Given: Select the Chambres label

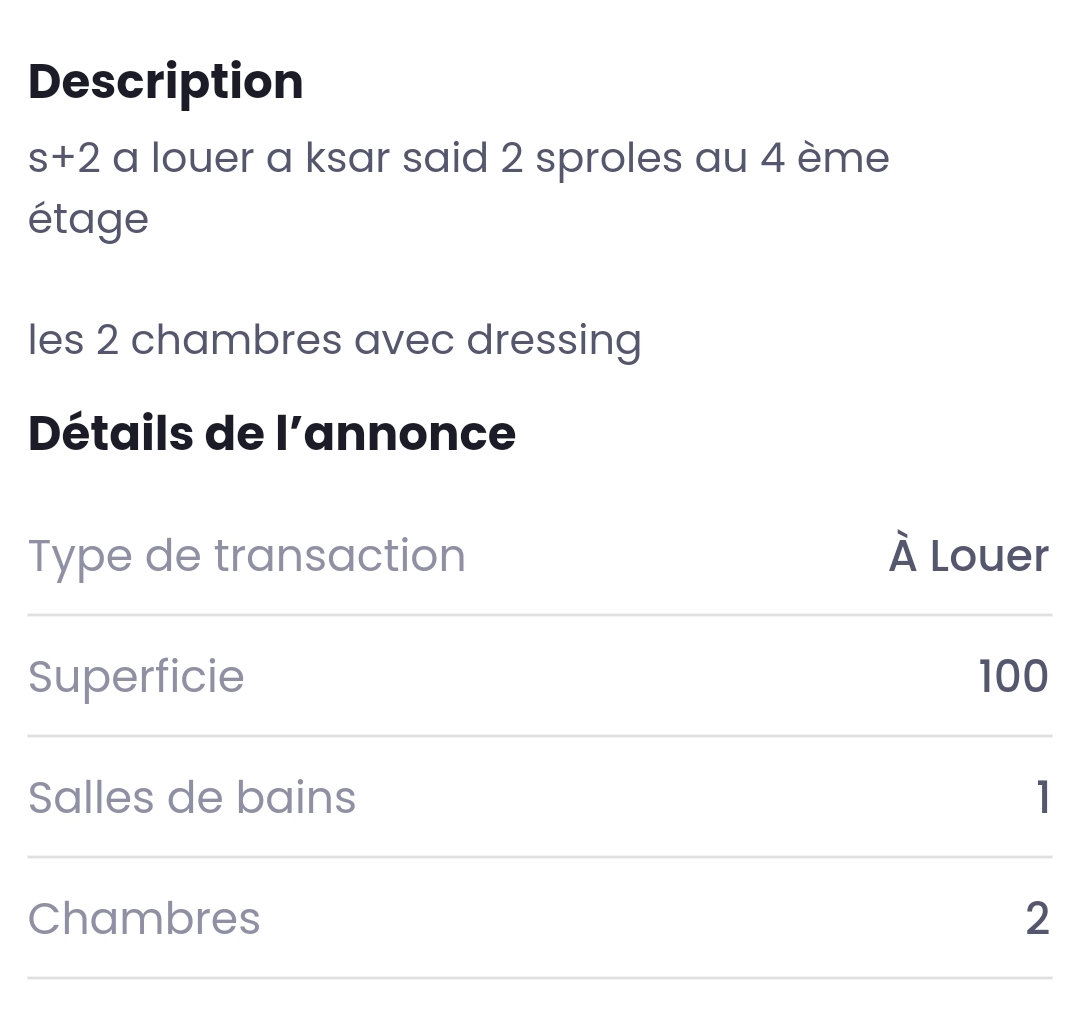Looking at the screenshot, I should tap(144, 919).
